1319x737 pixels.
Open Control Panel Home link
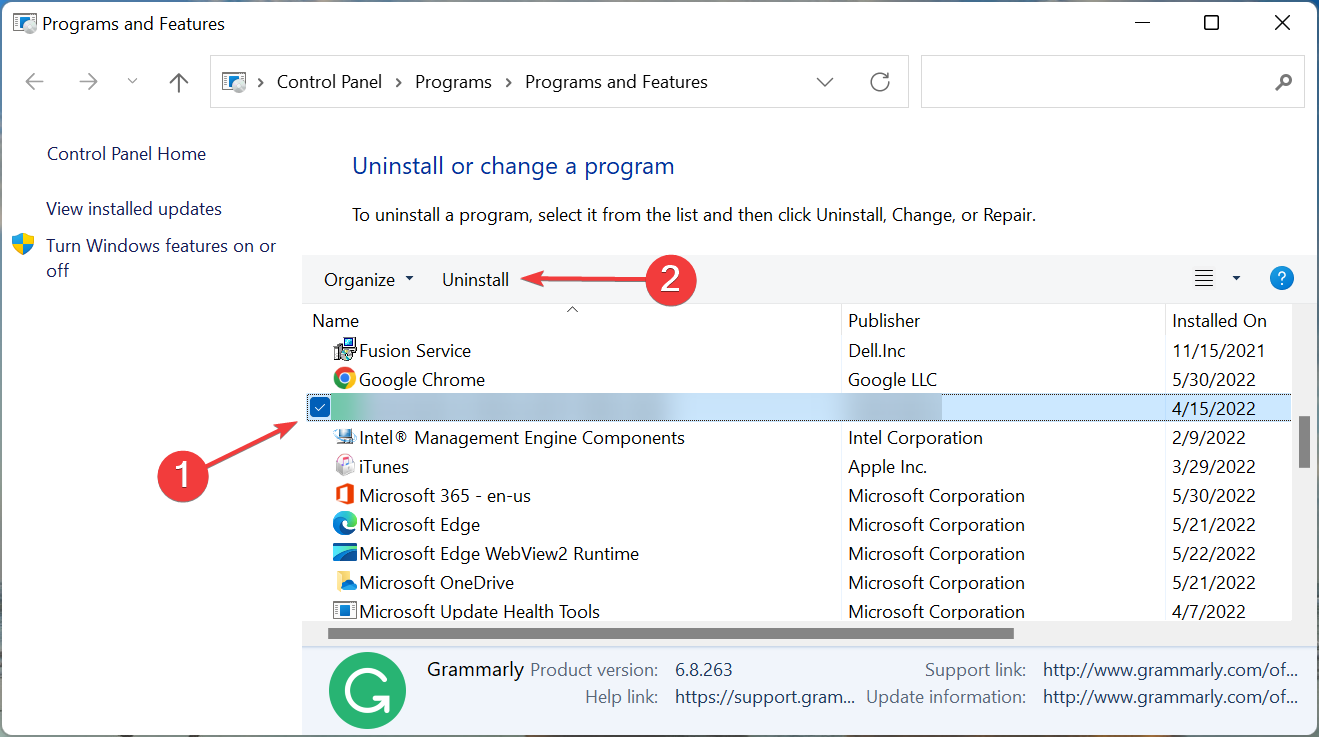coord(126,154)
